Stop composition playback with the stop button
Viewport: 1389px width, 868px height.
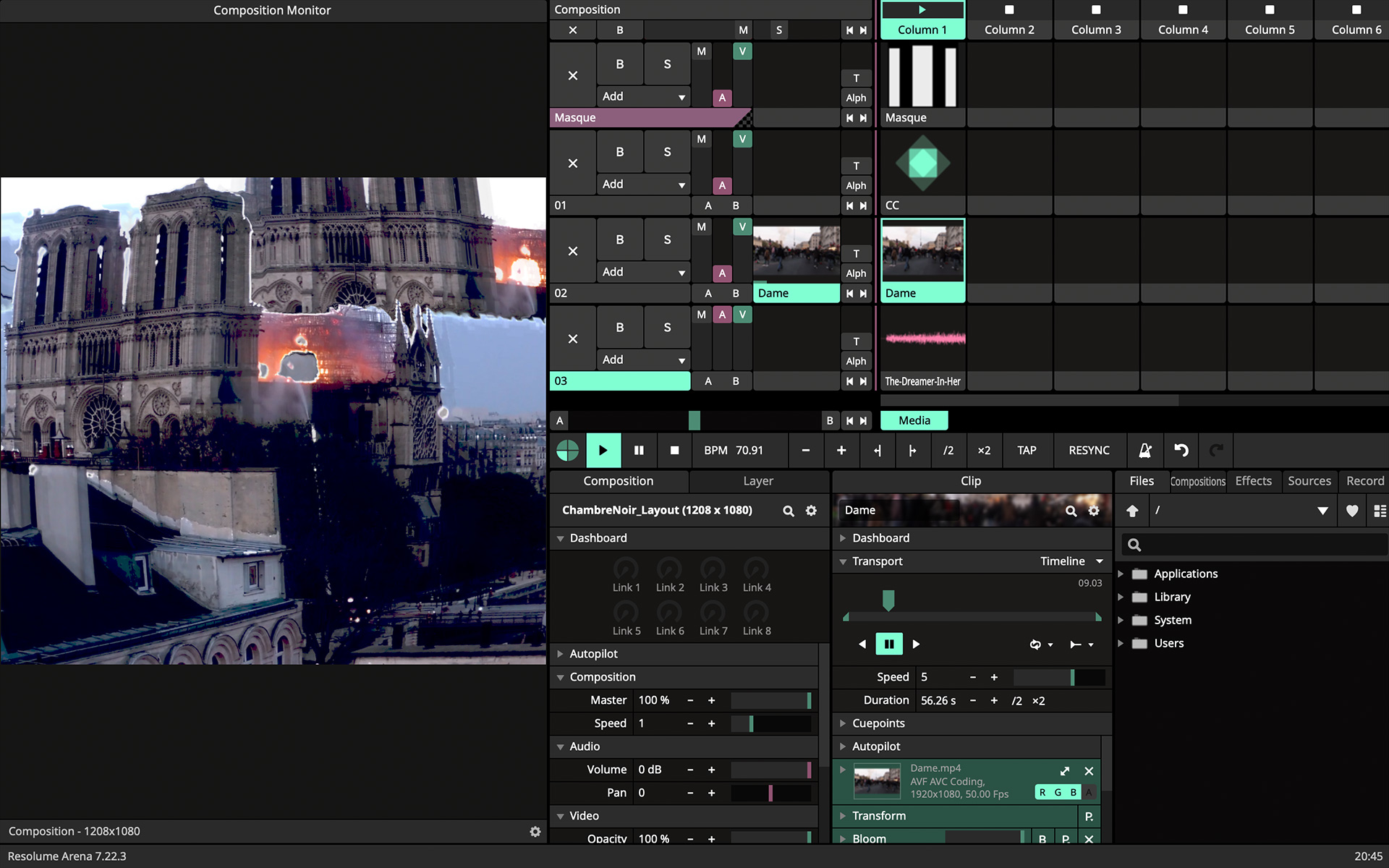674,450
